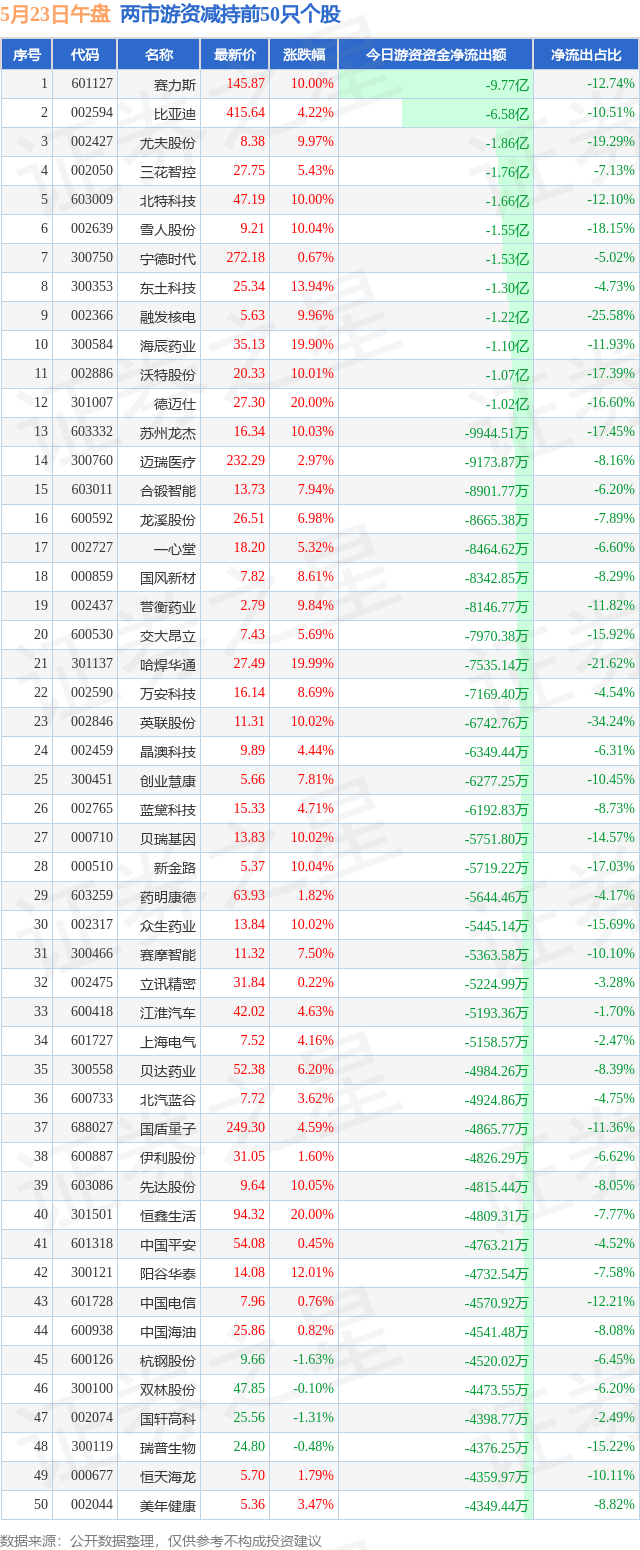Click stock code 600592
This screenshot has width=640, height=1550.
click(x=92, y=519)
